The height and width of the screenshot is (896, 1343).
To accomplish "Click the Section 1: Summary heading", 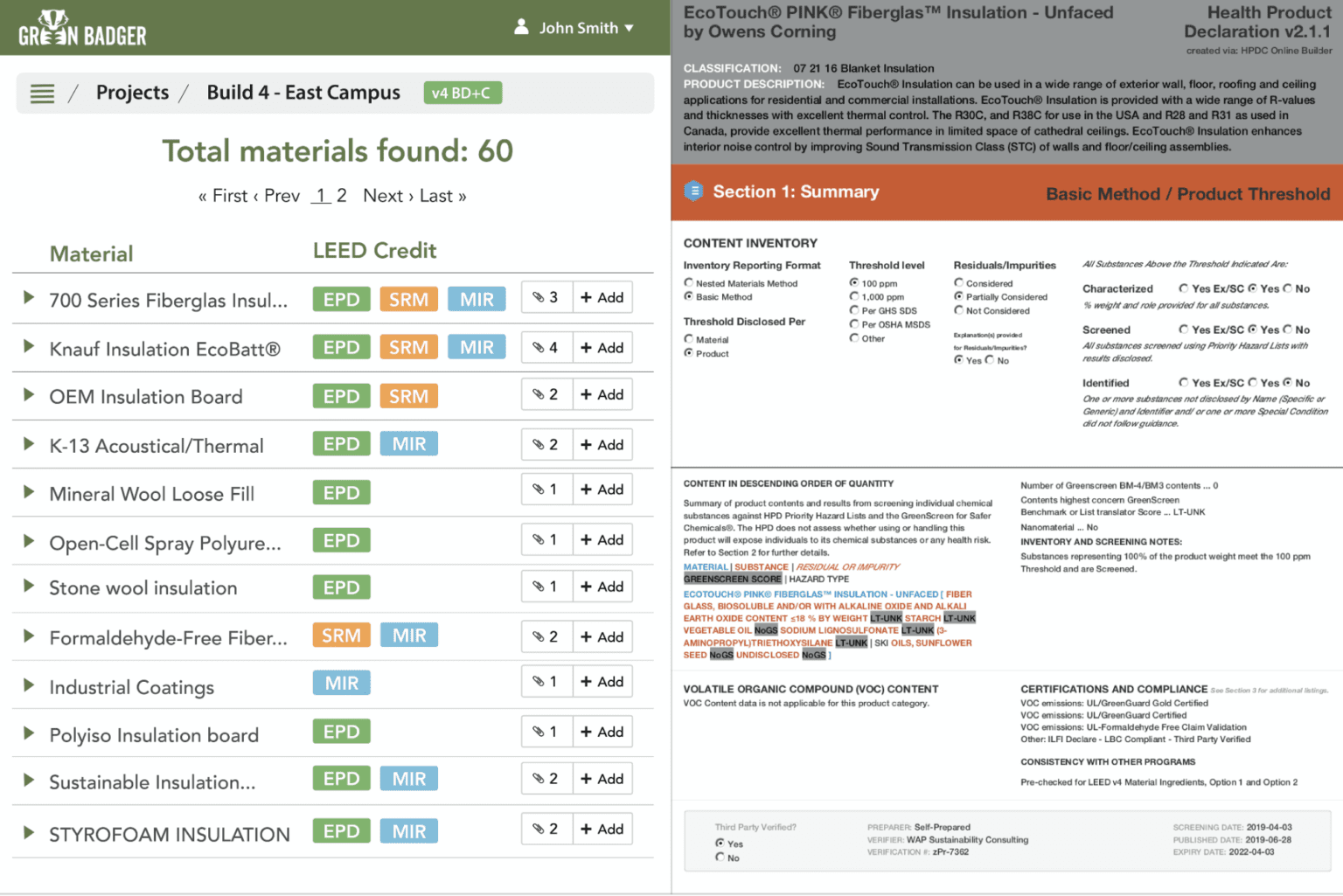I will coord(796,191).
